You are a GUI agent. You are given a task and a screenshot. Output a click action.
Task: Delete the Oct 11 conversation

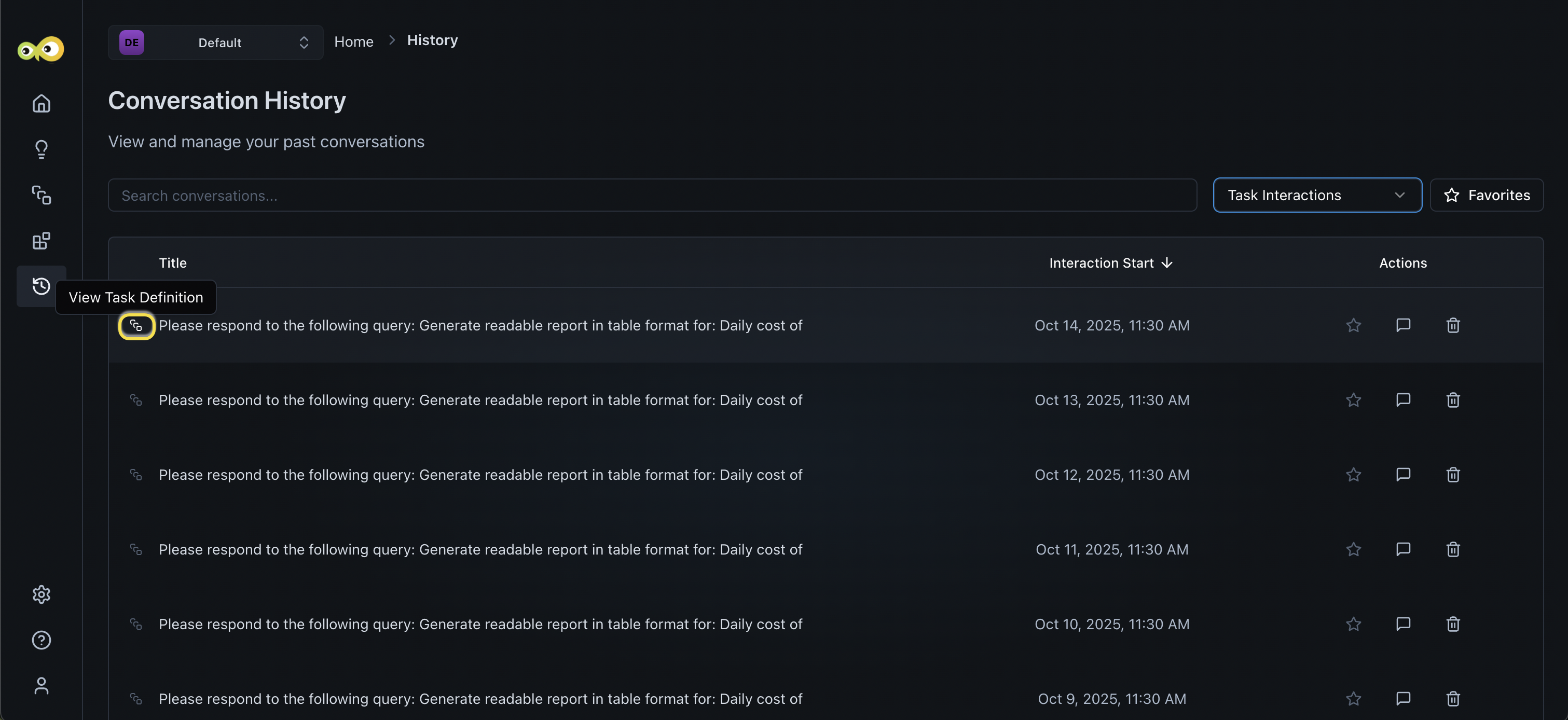[1453, 549]
